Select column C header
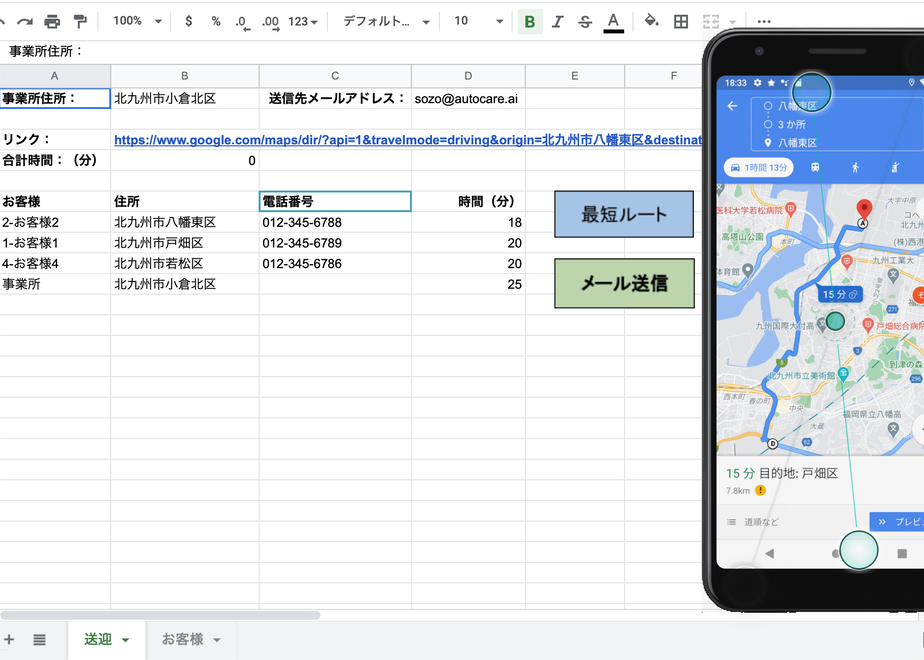The height and width of the screenshot is (660, 924). (335, 76)
